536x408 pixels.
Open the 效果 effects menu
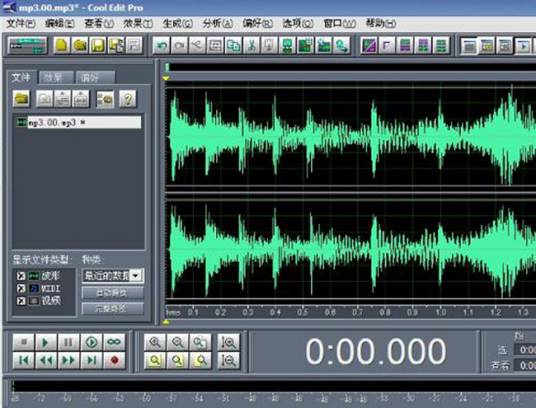point(138,23)
